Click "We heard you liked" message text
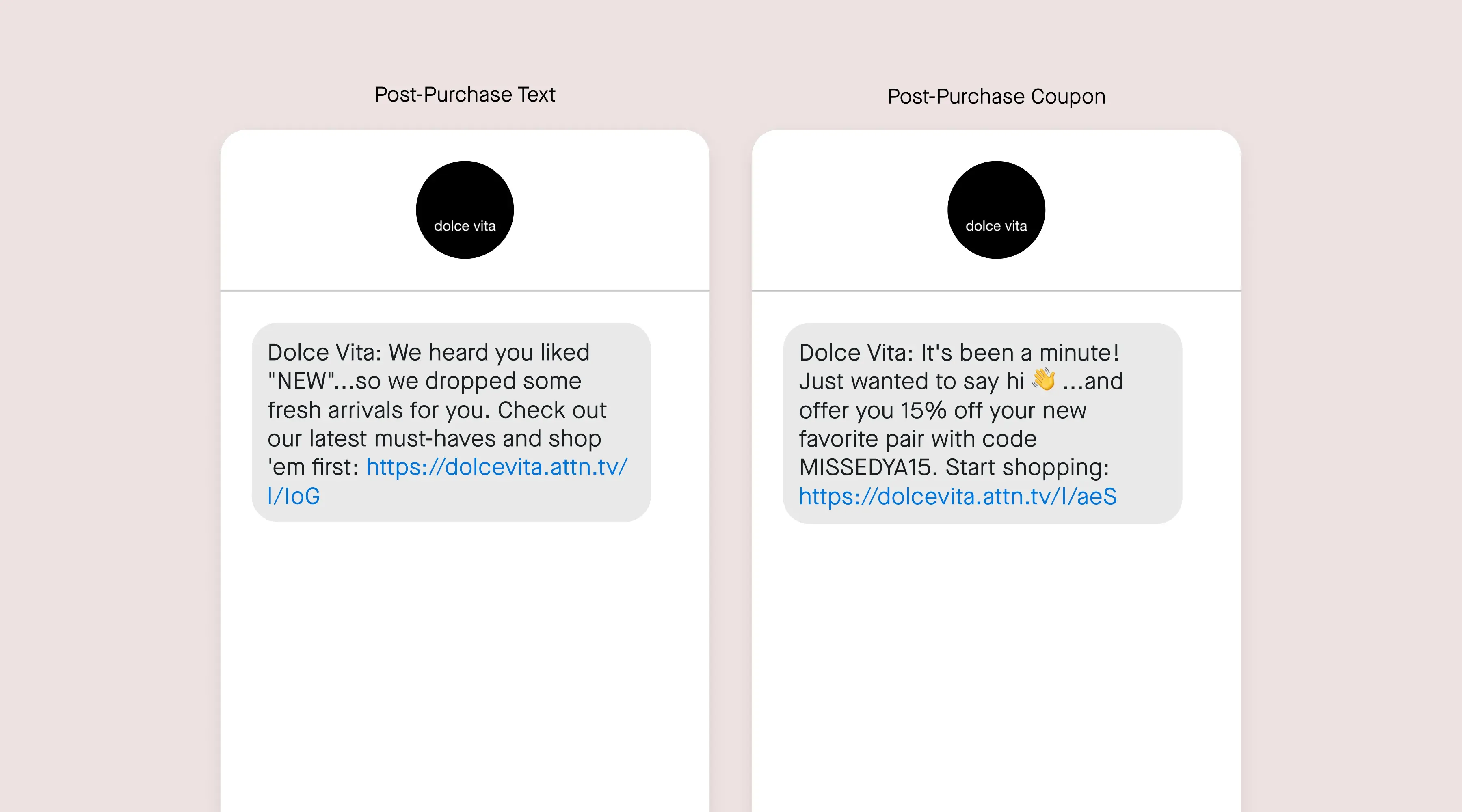1462x812 pixels. (489, 353)
